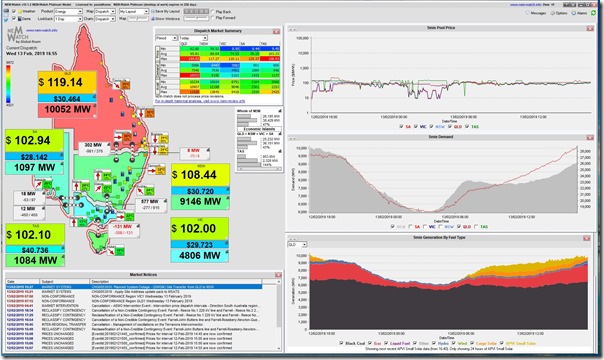Click the 18 MW SA interconnector flow label

(x=29, y=197)
